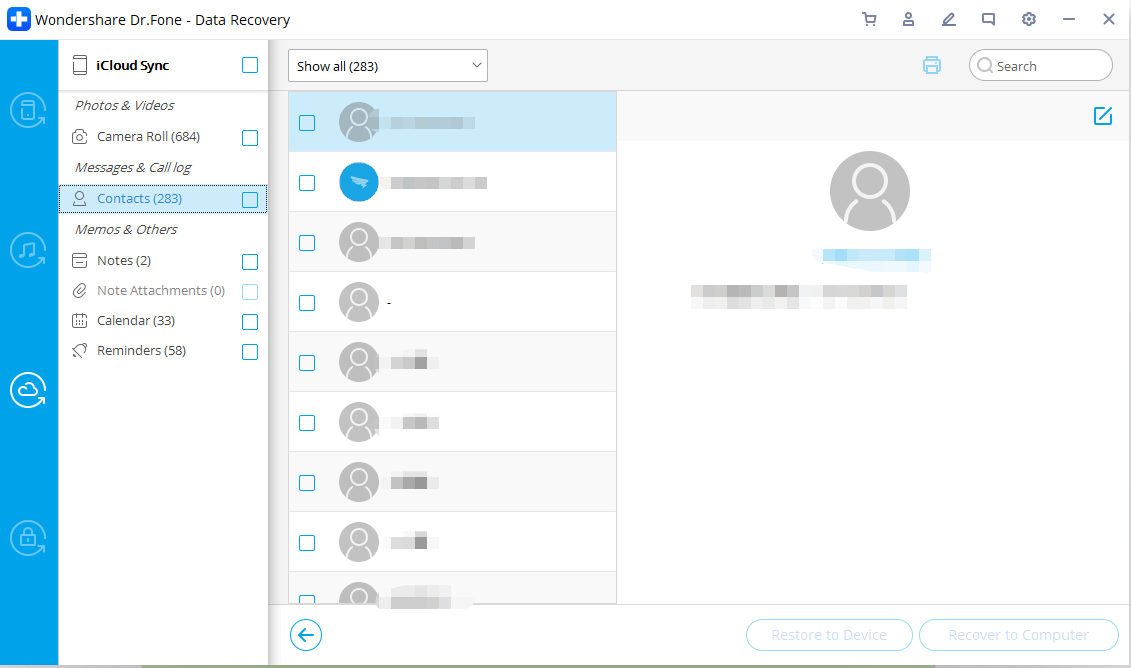This screenshot has height=668, width=1131.
Task: Open the user account icon
Action: (909, 19)
